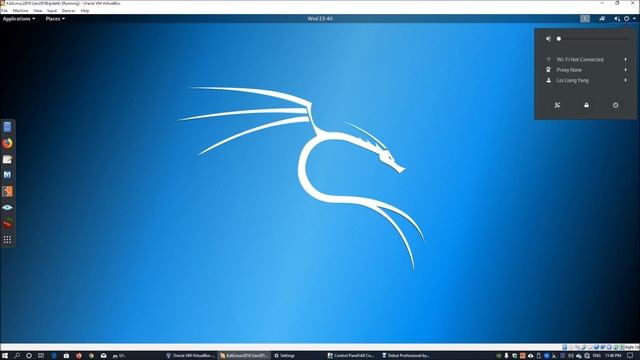Open VirtualBox File menu
The height and width of the screenshot is (360, 640).
point(4,11)
